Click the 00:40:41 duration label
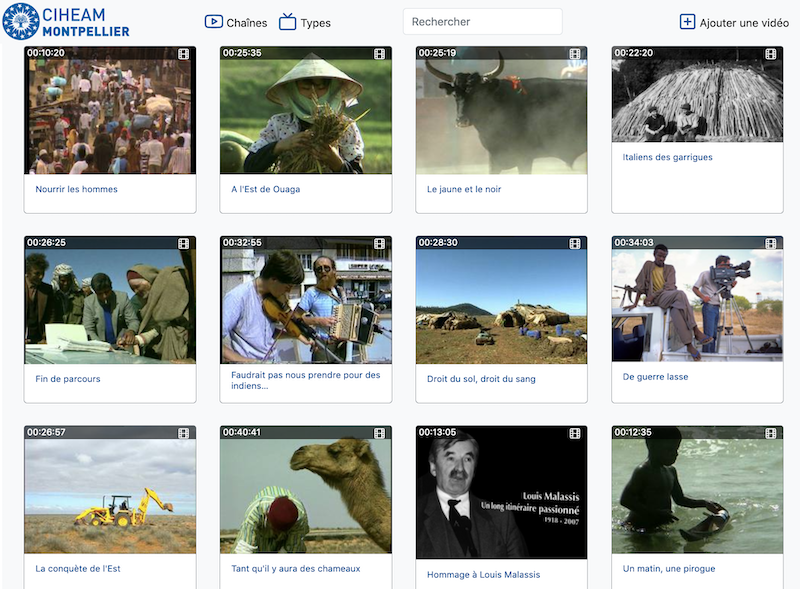This screenshot has height=589, width=800. pos(242,432)
